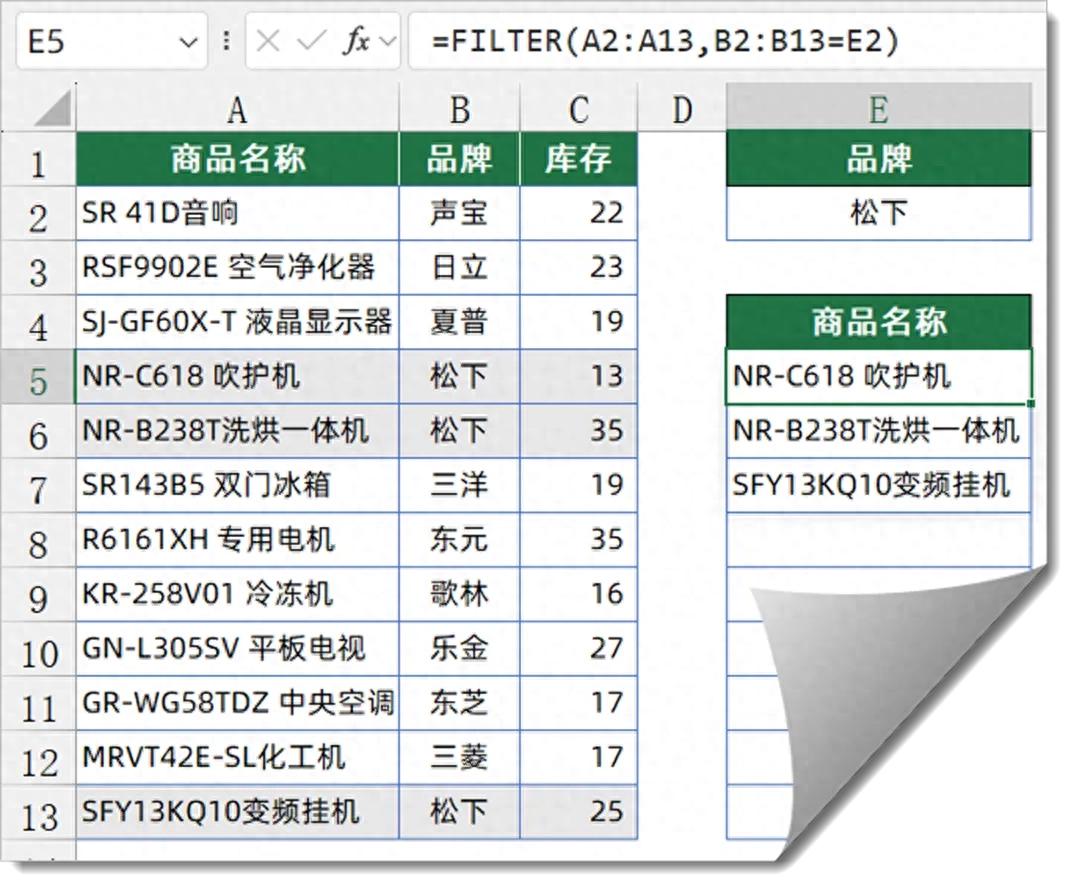Screen dimensions: 1071x885
Task: Select cell E6 NR-B238T洗烘一体机
Action: pyautogui.click(x=878, y=432)
